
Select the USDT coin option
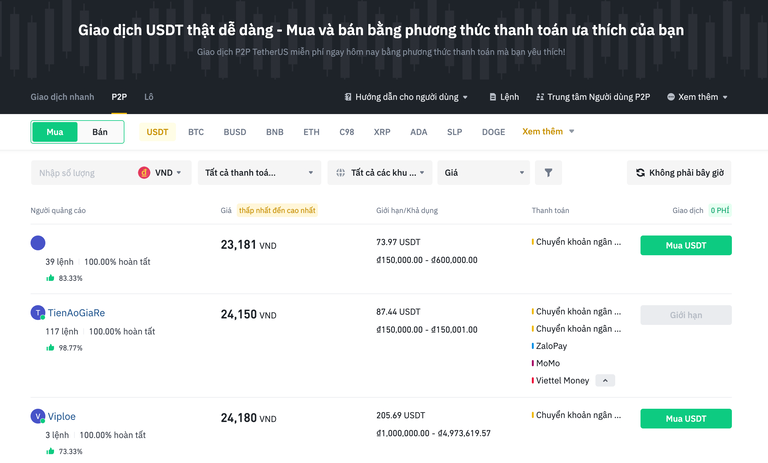point(157,132)
